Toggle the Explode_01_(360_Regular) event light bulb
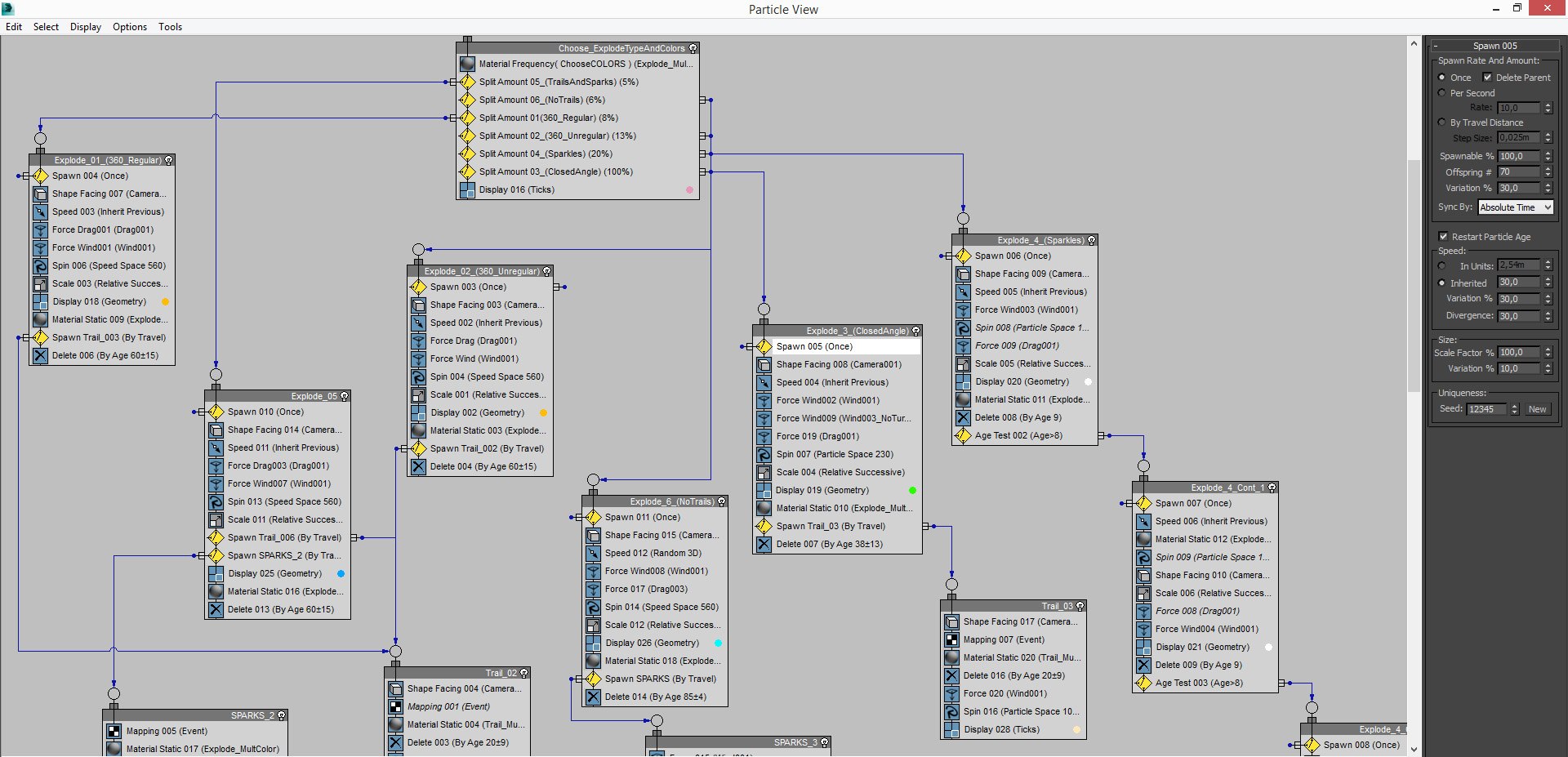Viewport: 1568px width, 757px height. click(169, 160)
